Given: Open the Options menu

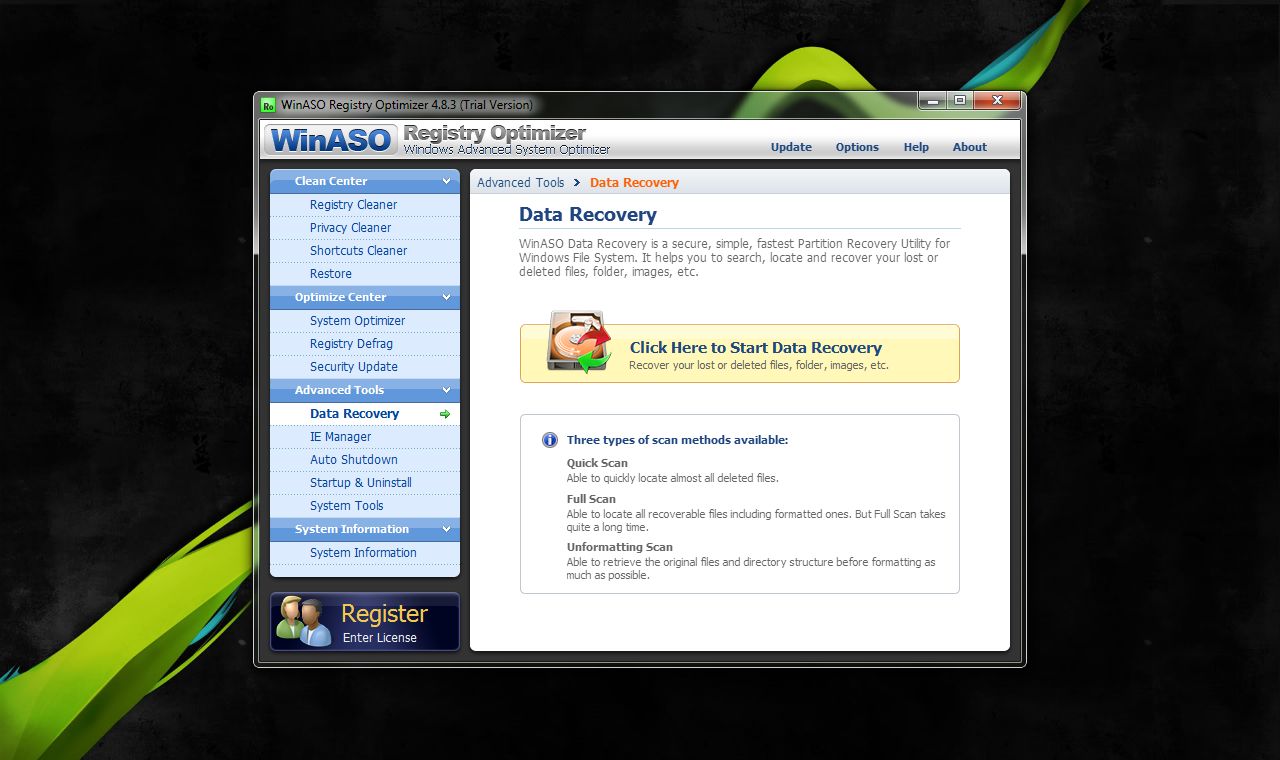Looking at the screenshot, I should point(857,147).
